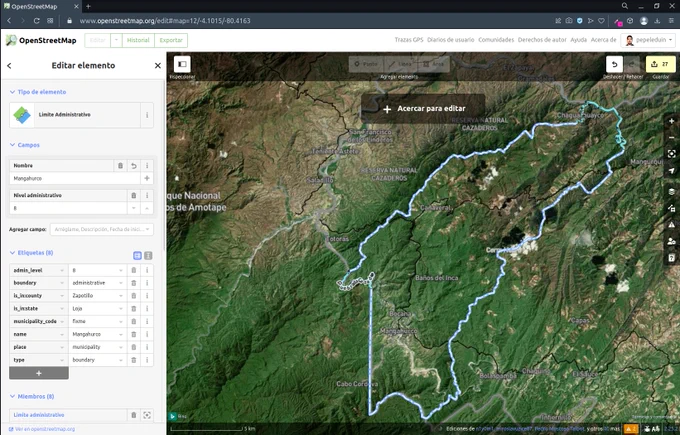This screenshot has height=435, width=680.
Task: Open Nivel administrativo field info menu
Action: point(147,195)
